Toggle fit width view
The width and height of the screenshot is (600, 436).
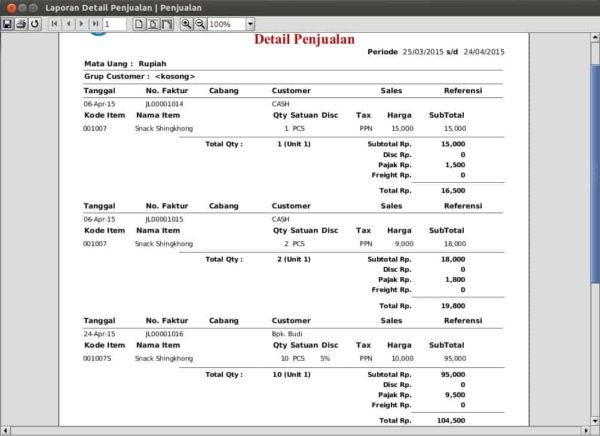coord(167,23)
